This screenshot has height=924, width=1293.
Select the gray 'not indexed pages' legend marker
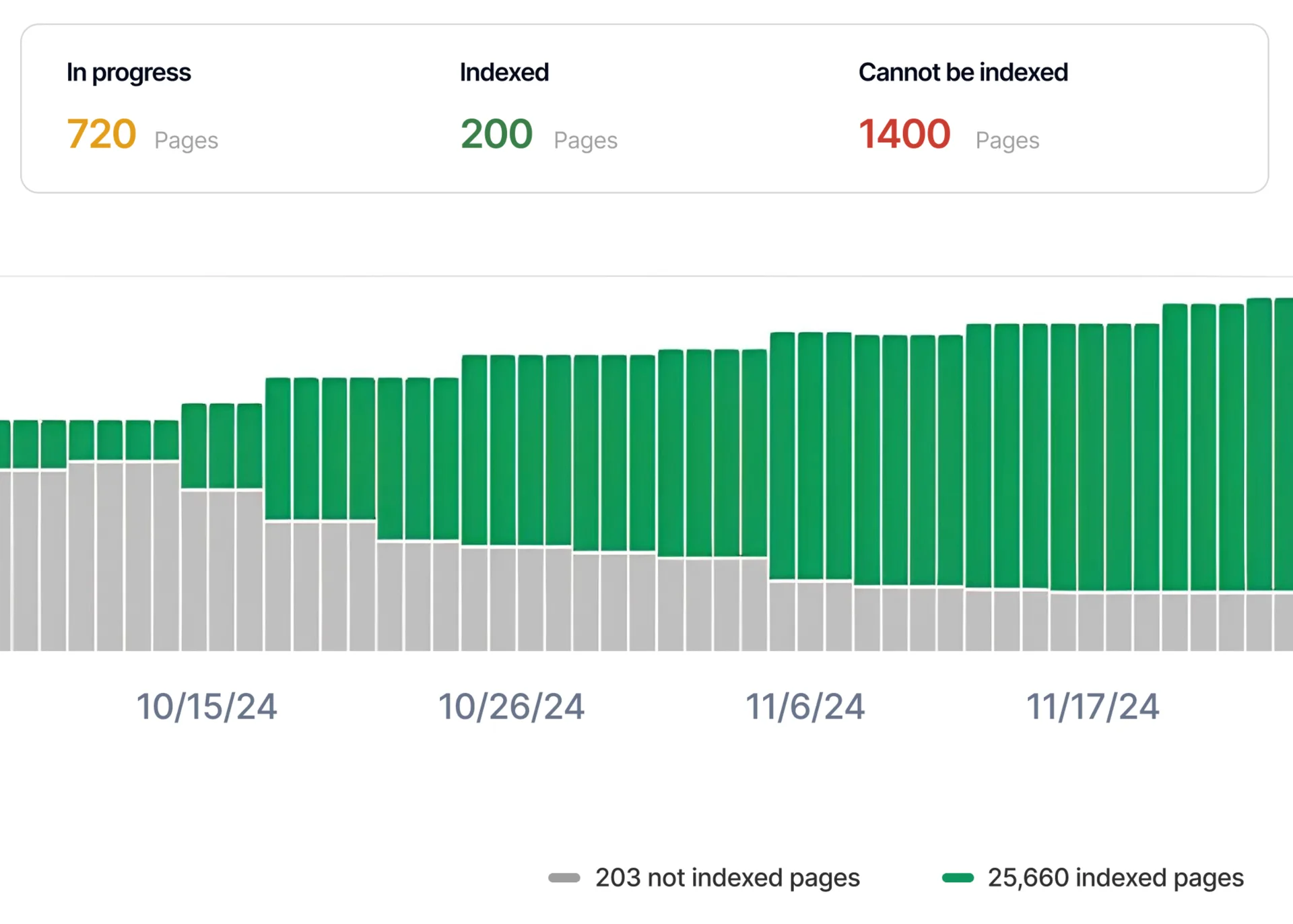click(566, 877)
